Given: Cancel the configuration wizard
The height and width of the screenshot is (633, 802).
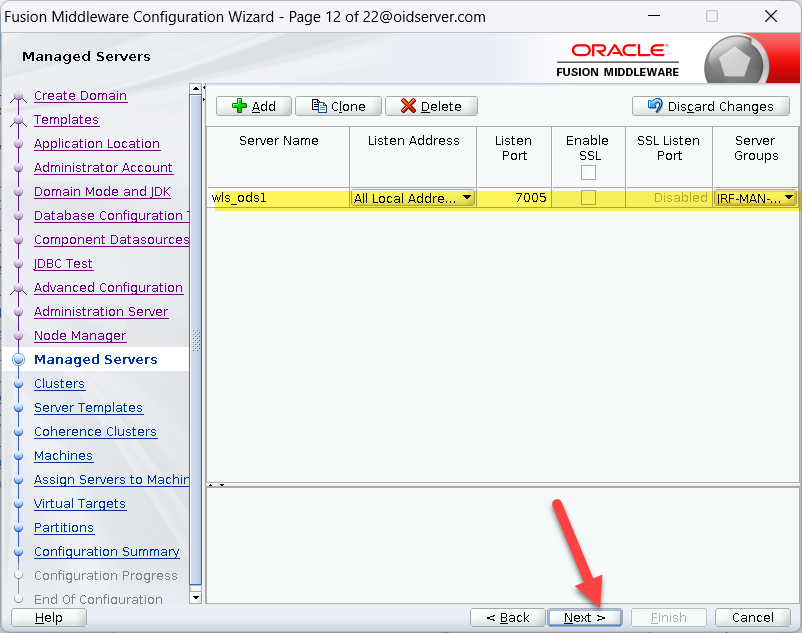Looking at the screenshot, I should (x=752, y=618).
